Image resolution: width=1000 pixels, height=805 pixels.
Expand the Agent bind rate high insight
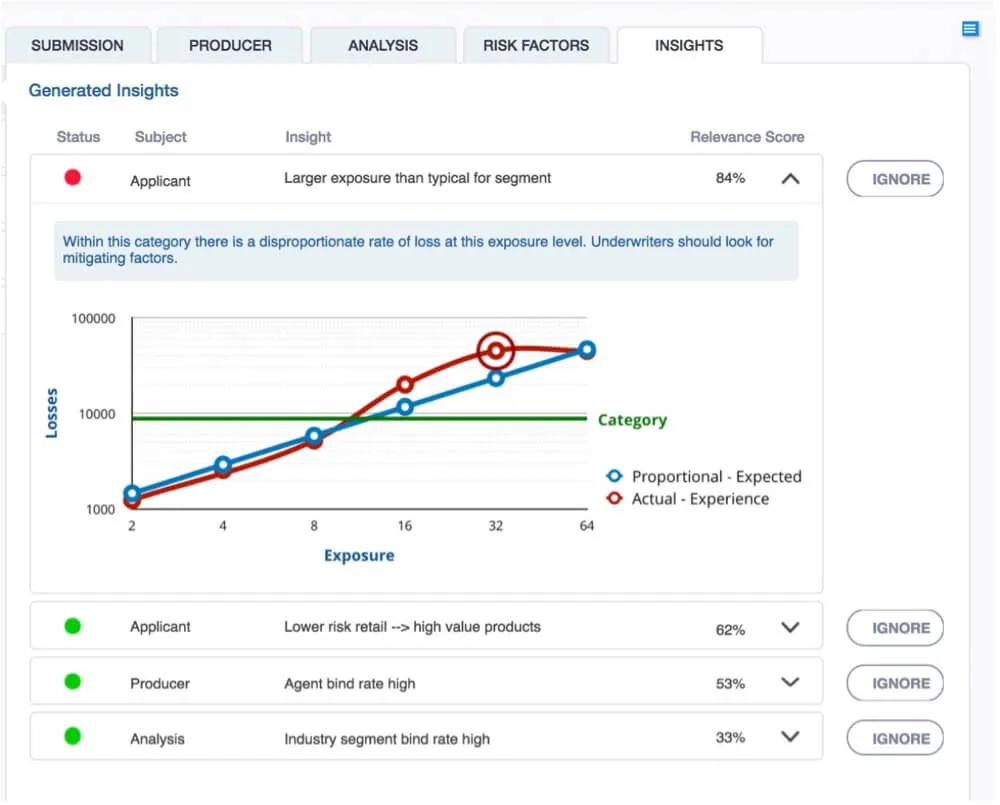pos(790,683)
